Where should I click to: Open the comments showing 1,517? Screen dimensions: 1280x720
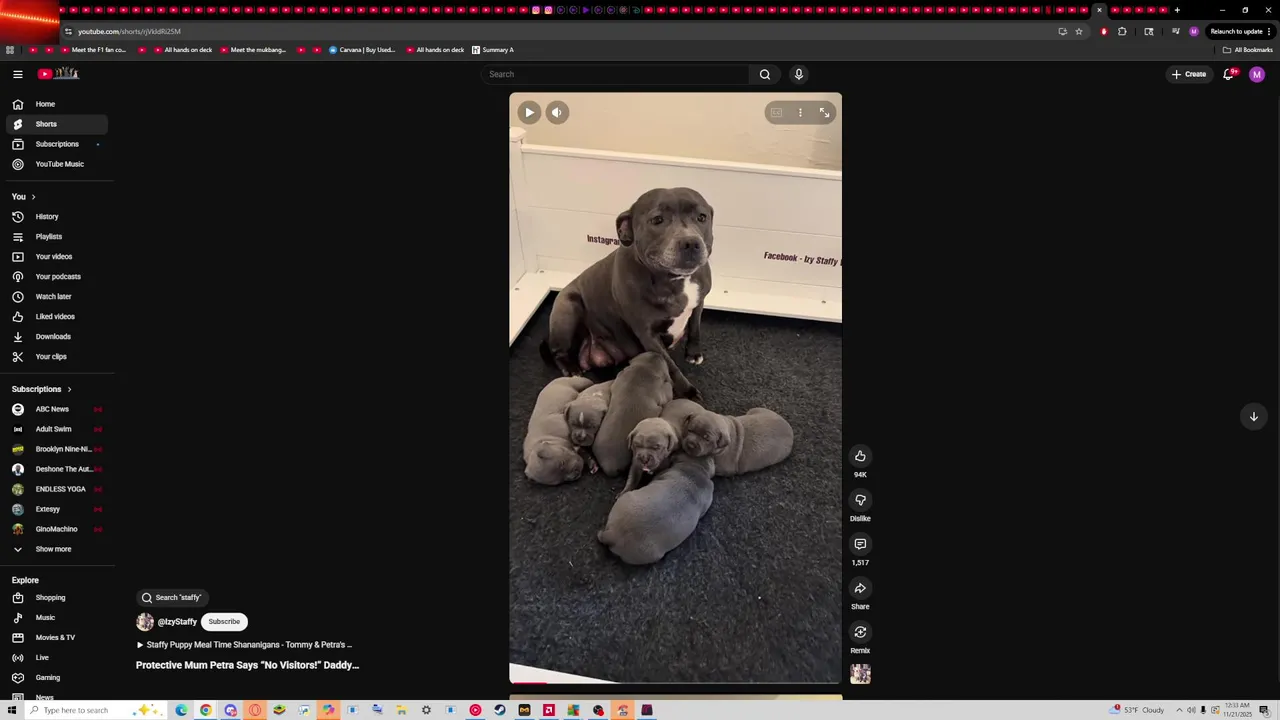pos(860,544)
